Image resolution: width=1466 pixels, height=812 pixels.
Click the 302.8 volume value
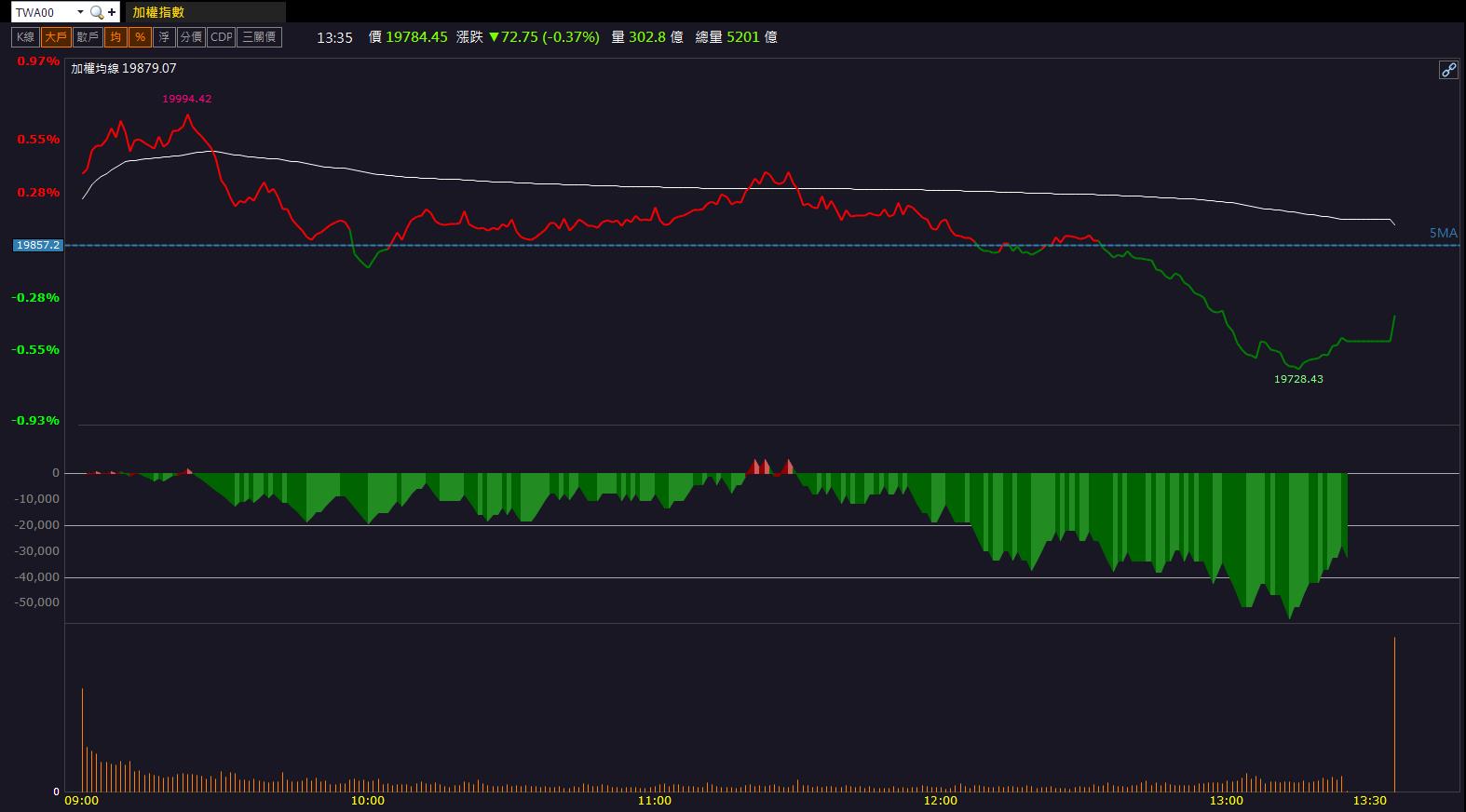[x=647, y=37]
